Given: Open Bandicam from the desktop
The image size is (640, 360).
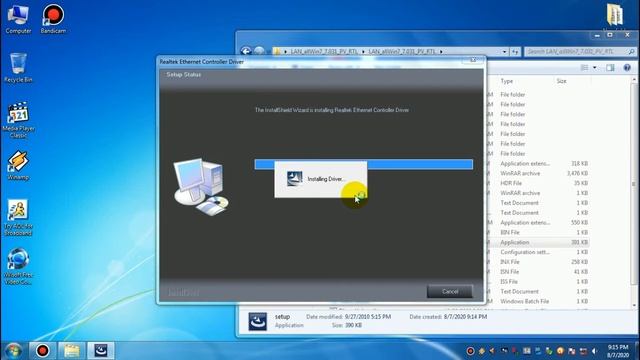Looking at the screenshot, I should tap(53, 18).
